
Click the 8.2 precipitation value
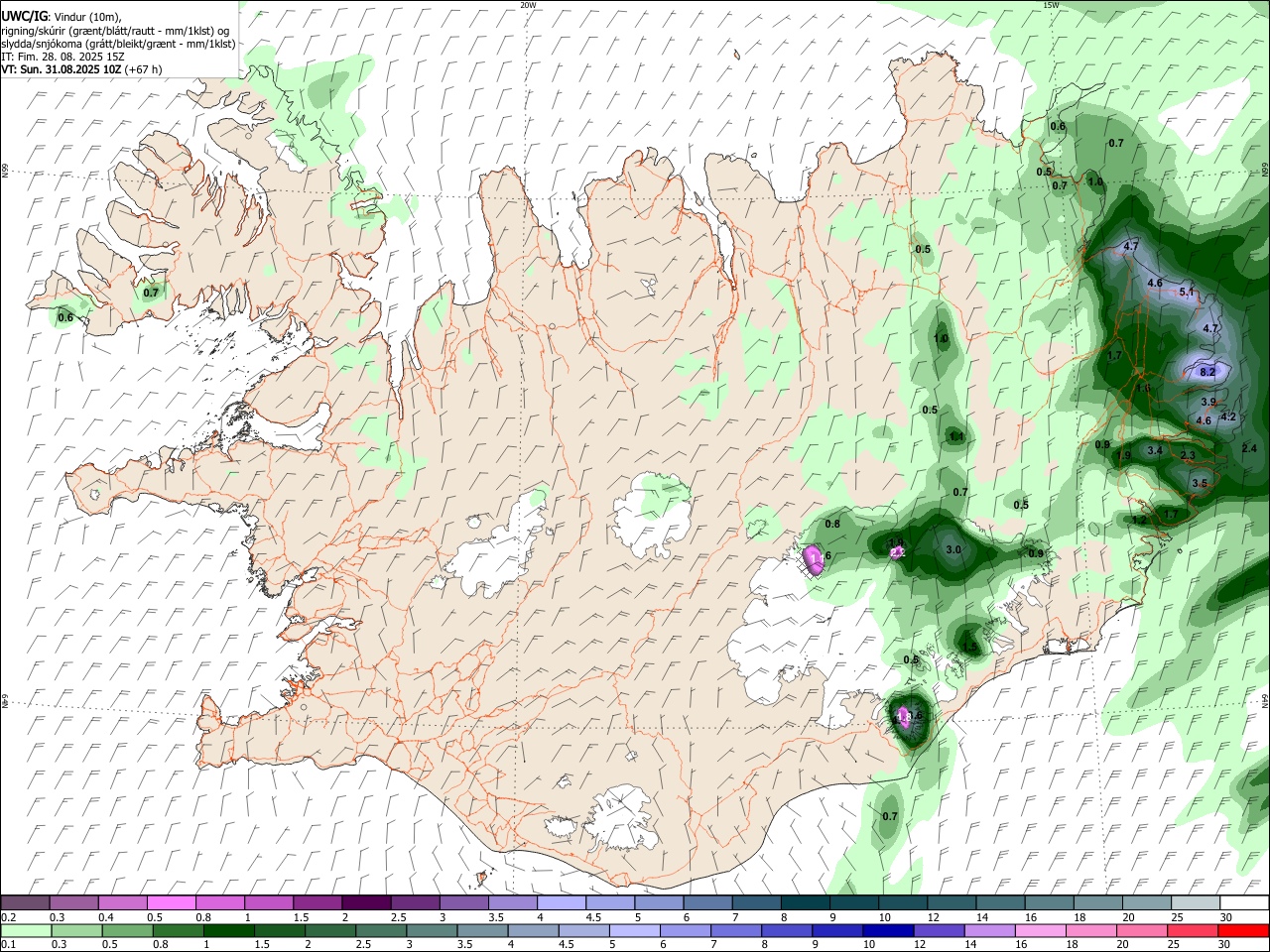[x=1207, y=372]
